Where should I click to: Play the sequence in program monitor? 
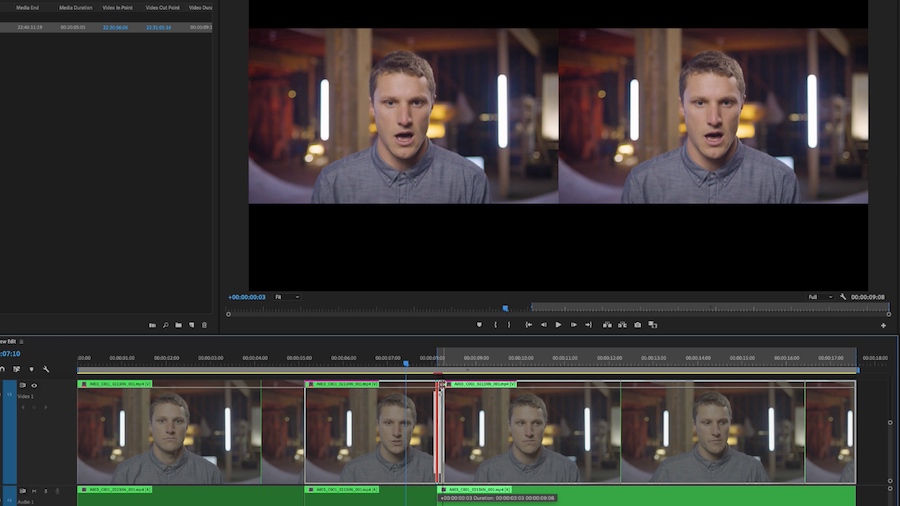coord(558,325)
